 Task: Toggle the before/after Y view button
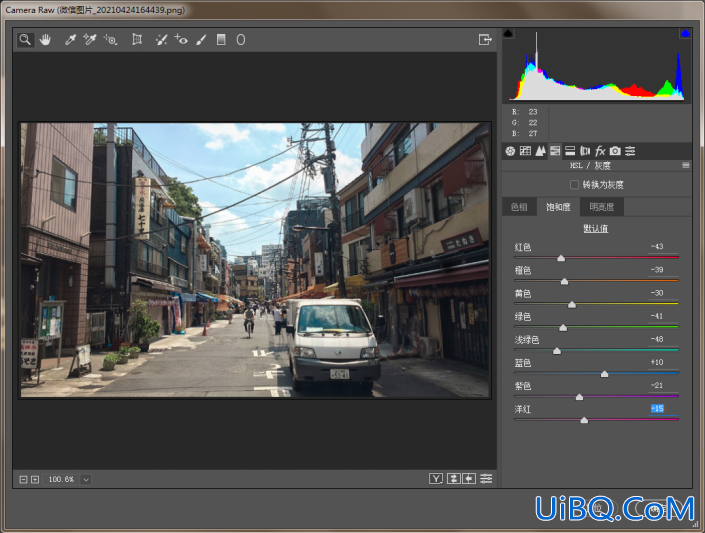point(436,479)
